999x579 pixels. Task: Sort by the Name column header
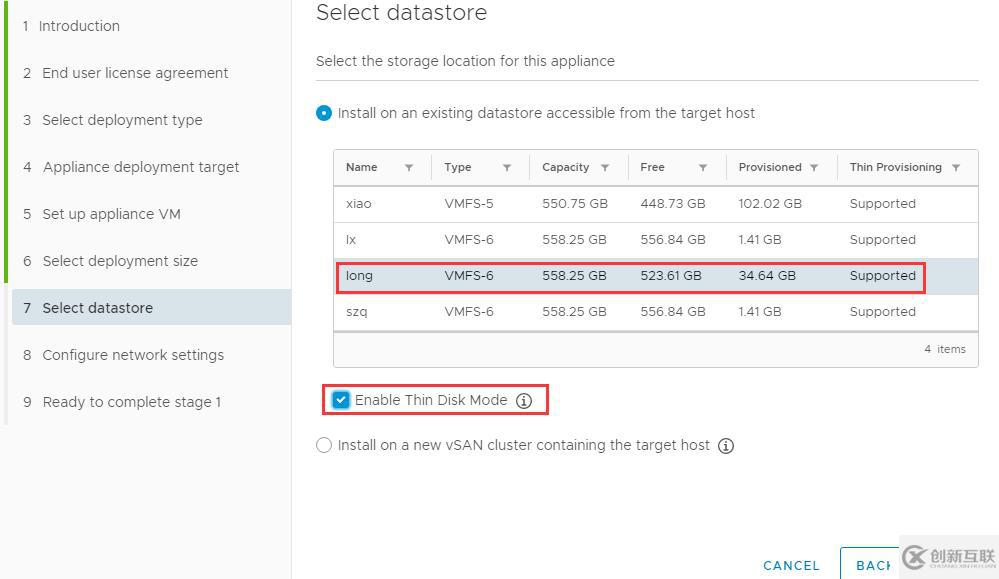[361, 168]
